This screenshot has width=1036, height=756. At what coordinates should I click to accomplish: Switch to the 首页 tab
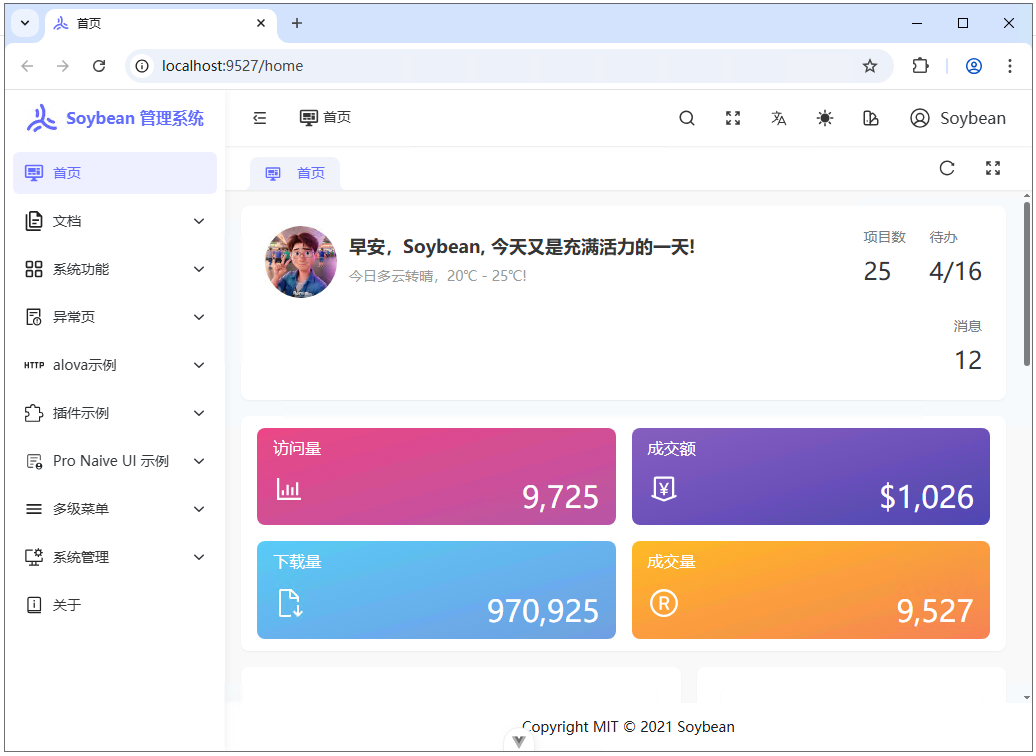(294, 172)
